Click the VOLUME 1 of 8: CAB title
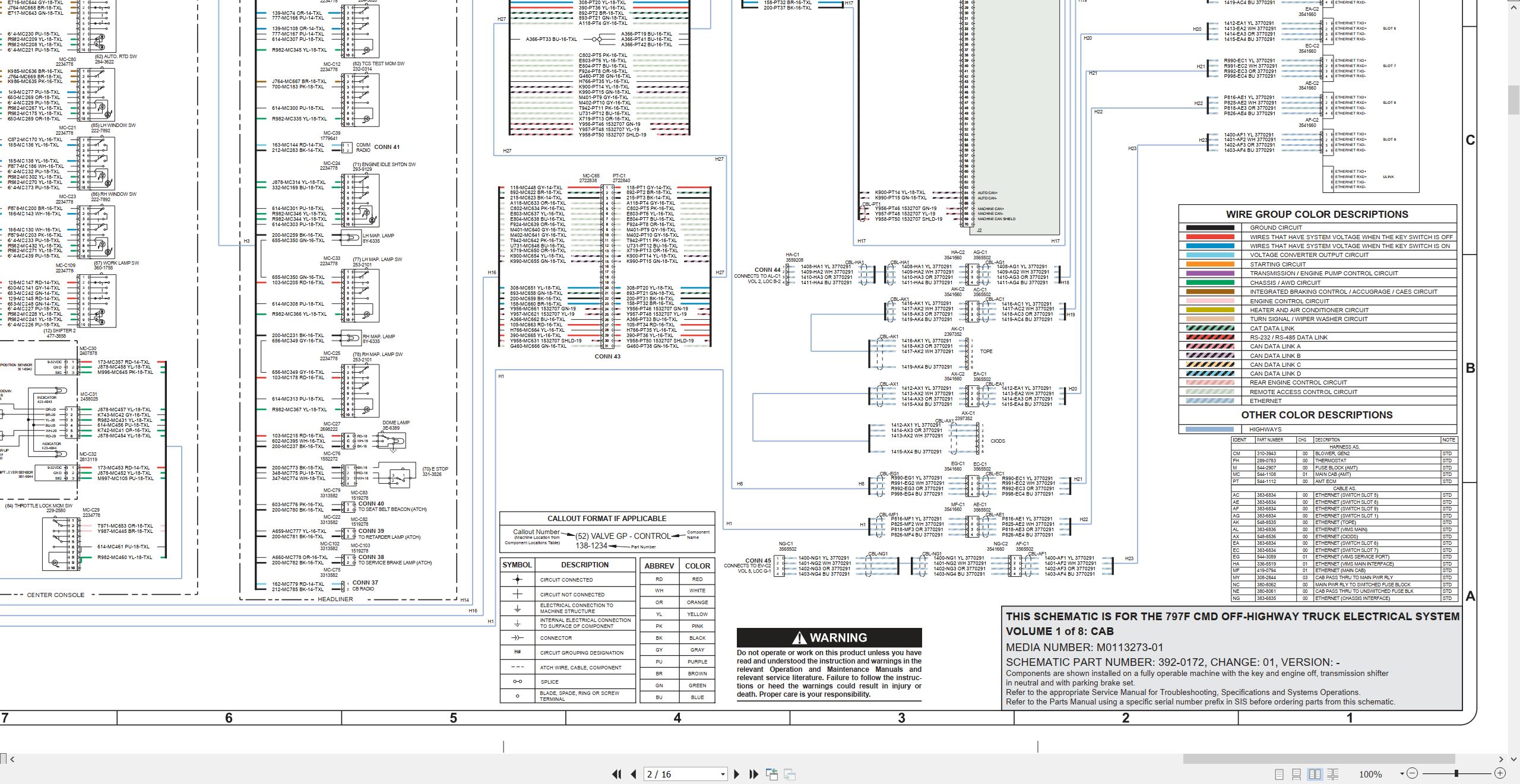Screen dimensions: 1520x784 (x=1059, y=631)
